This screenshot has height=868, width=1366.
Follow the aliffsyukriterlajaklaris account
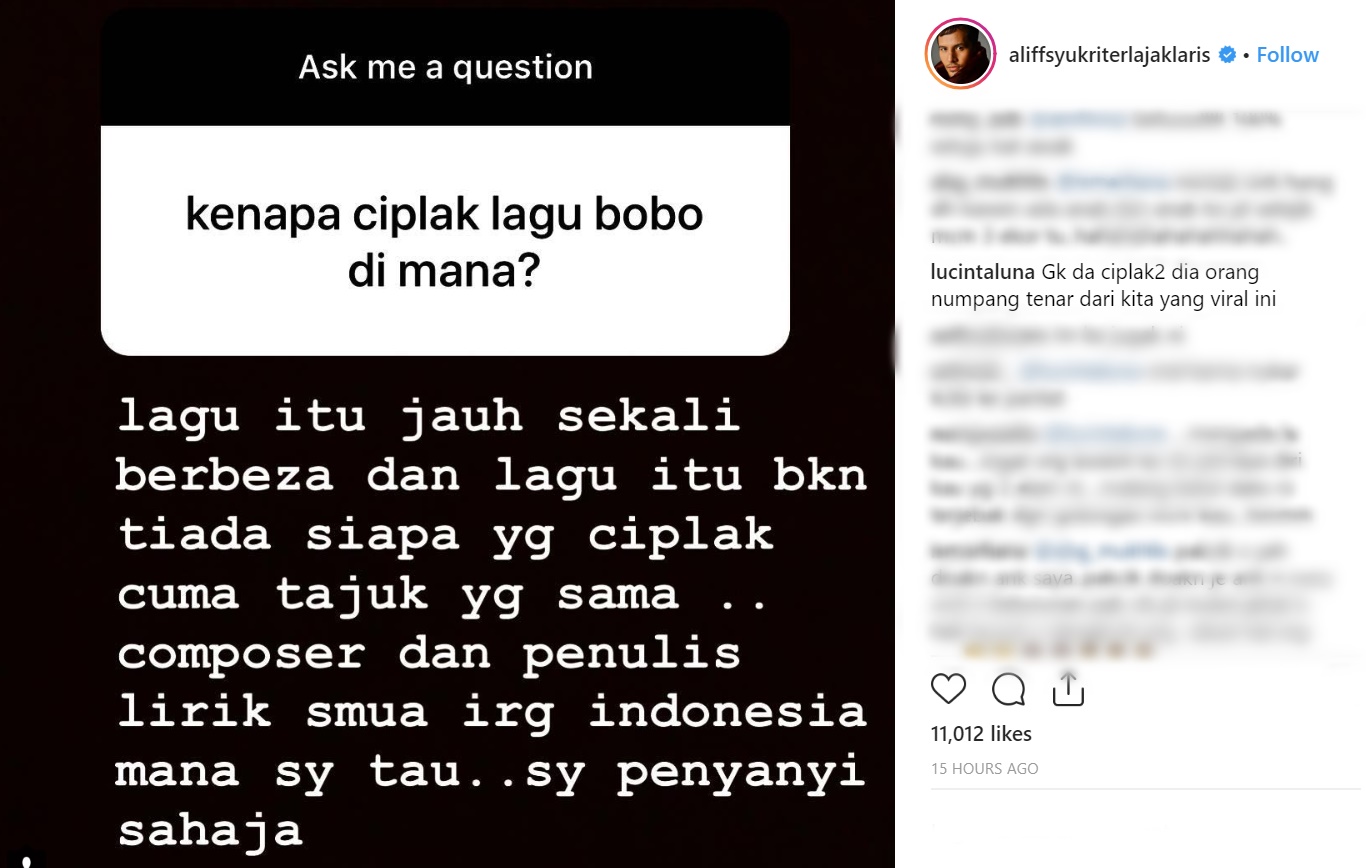pos(1287,55)
